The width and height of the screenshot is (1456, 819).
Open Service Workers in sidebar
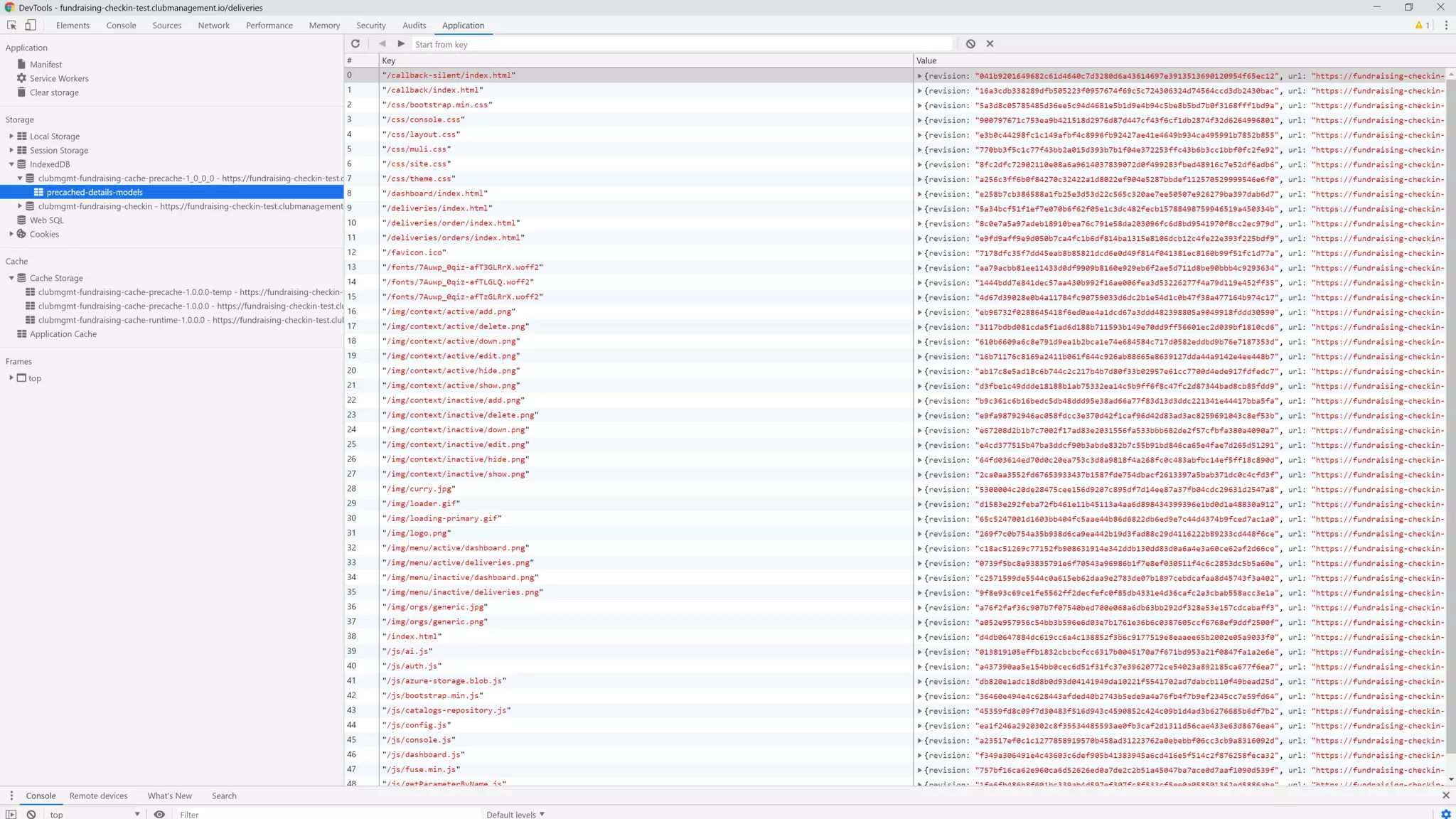[59, 78]
